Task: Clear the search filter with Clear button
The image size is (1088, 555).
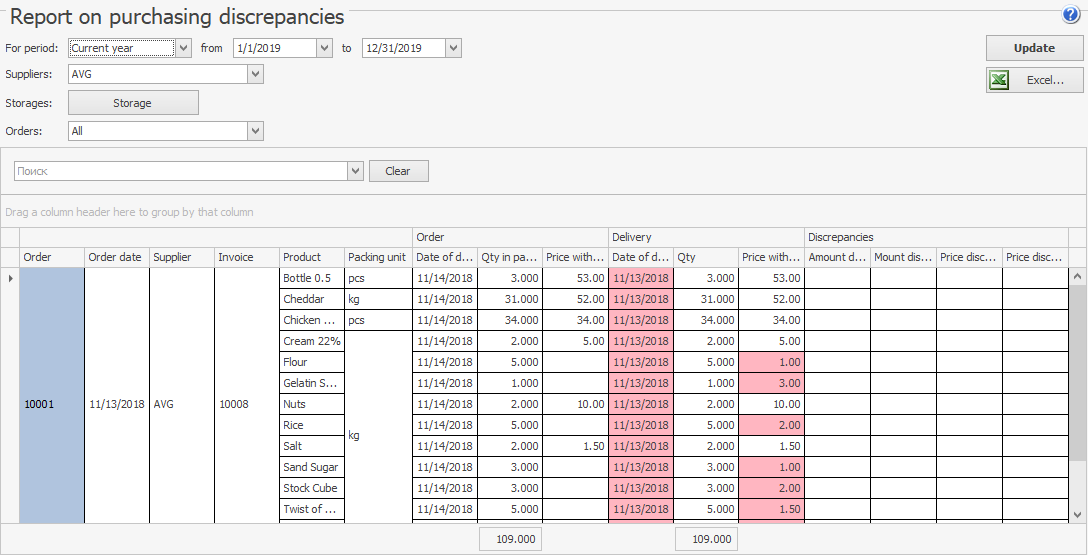Action: [x=398, y=171]
